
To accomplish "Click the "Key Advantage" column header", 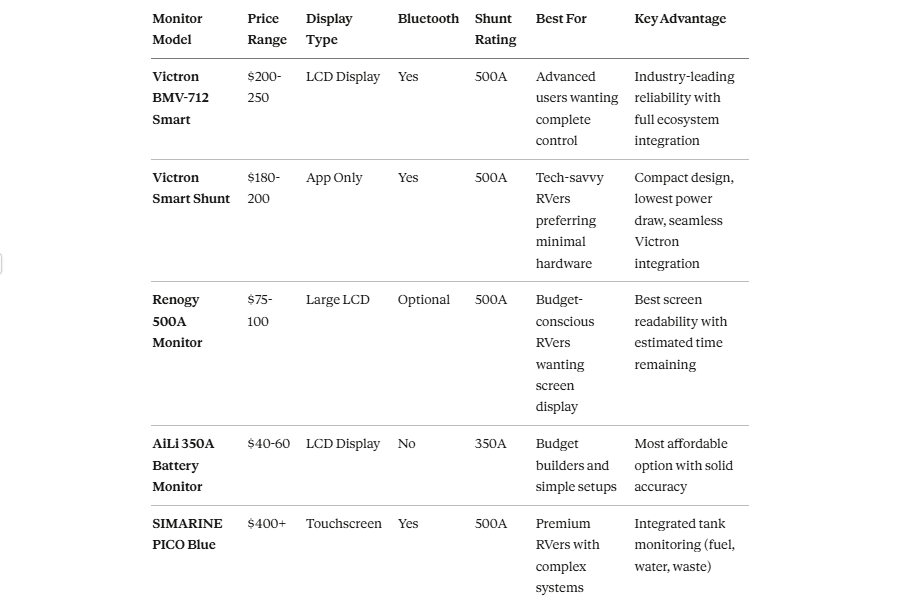I will point(680,19).
